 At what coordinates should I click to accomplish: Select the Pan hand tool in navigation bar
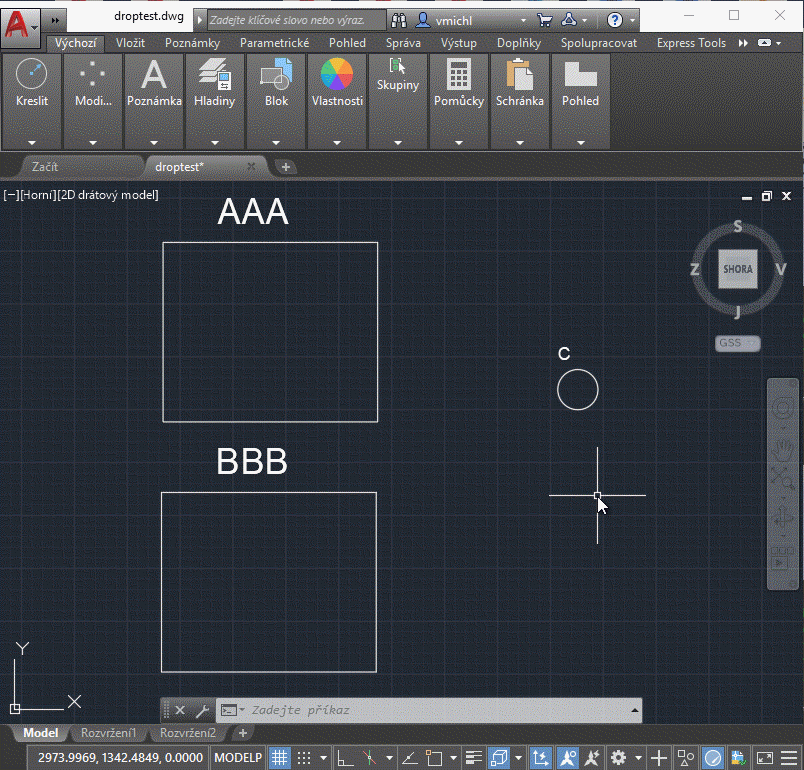782,451
